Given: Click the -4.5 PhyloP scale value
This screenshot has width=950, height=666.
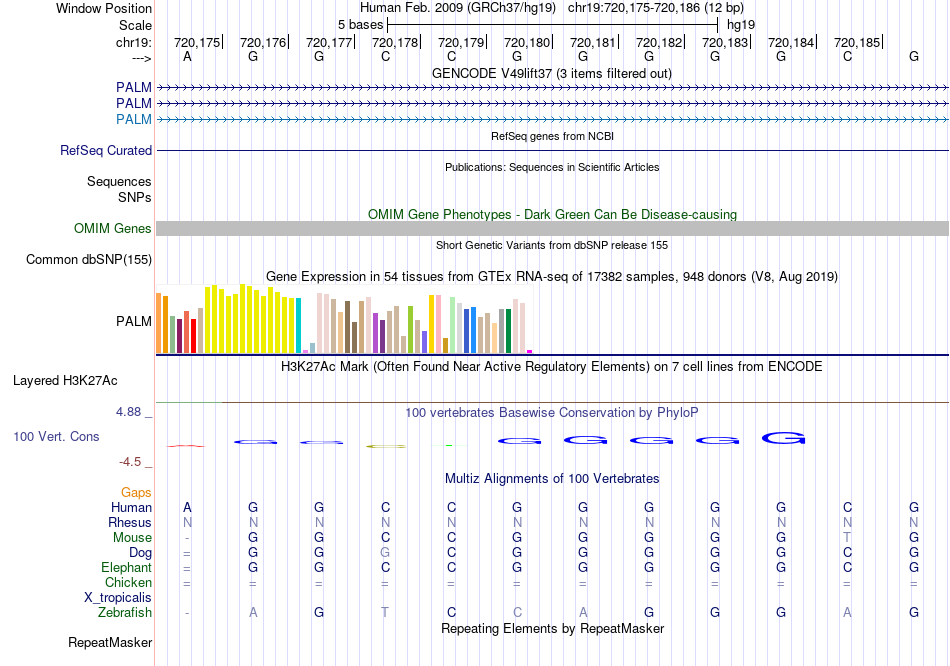Looking at the screenshot, I should pyautogui.click(x=130, y=462).
